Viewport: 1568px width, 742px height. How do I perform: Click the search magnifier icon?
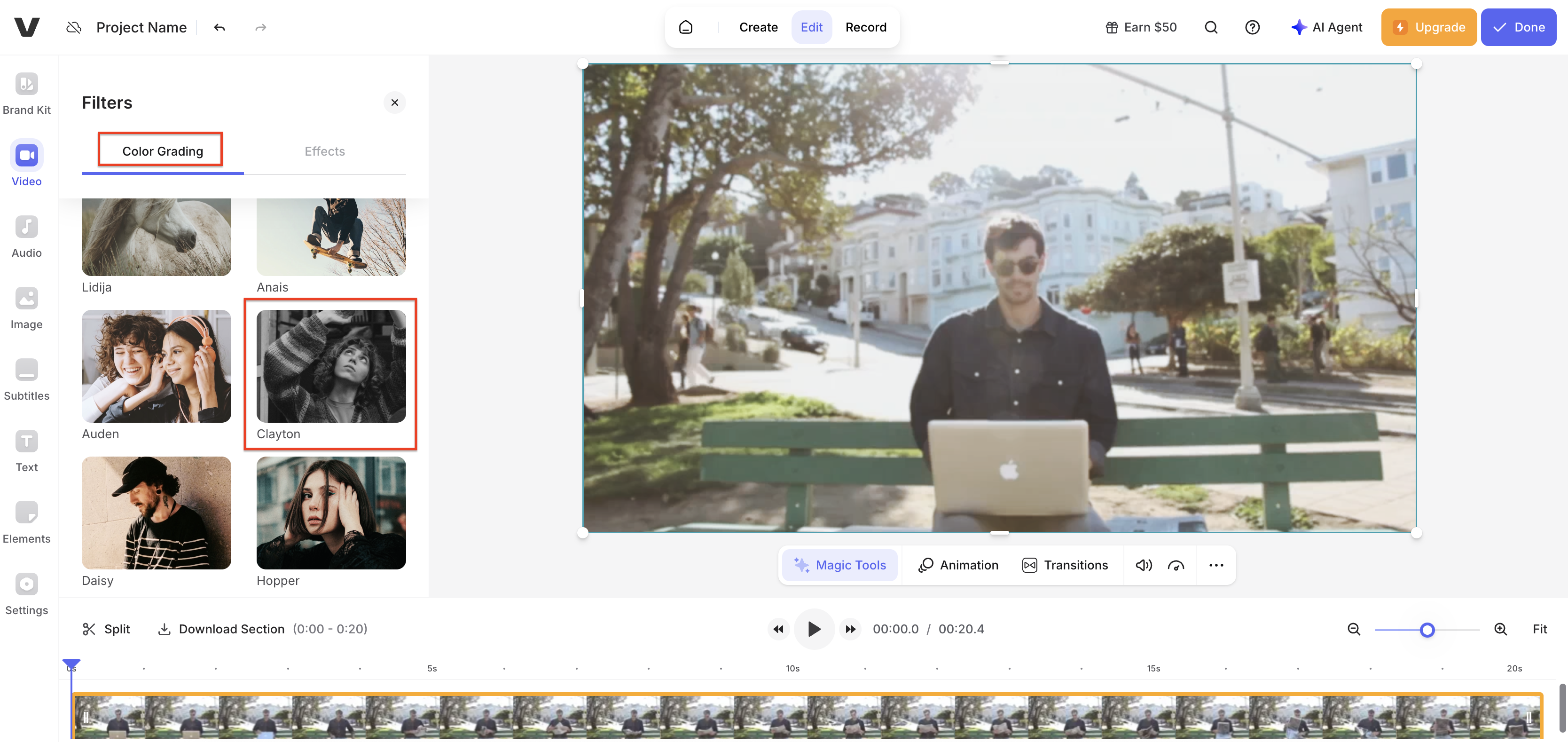coord(1211,27)
